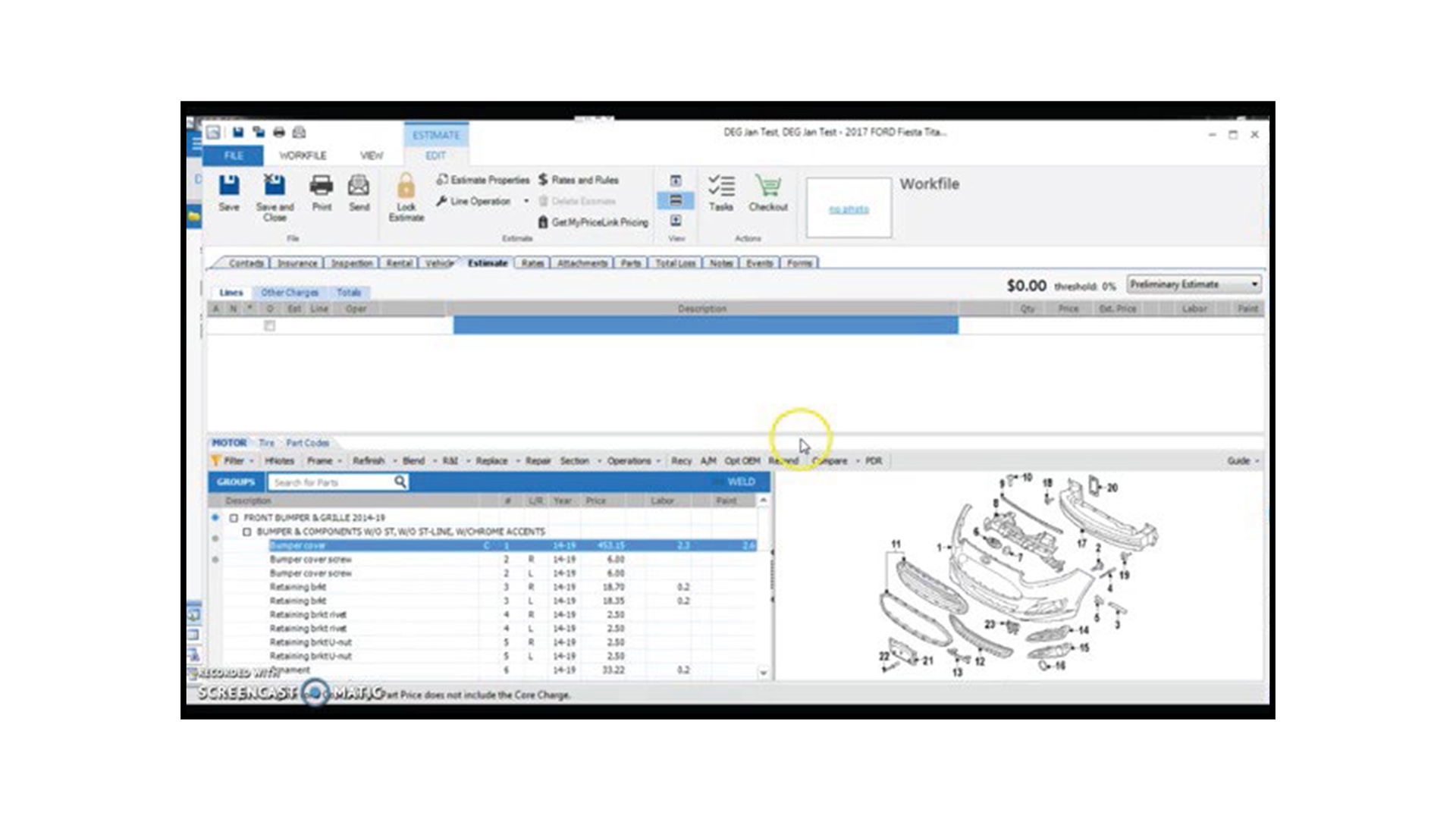Viewport: 1456px width, 819px height.
Task: Click the Replace operation button
Action: (x=491, y=461)
